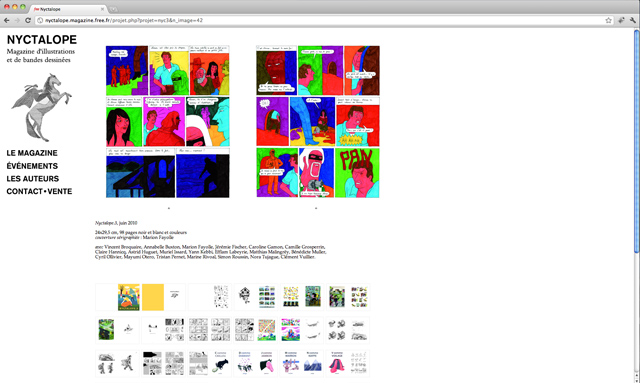The height and width of the screenshot is (383, 640).
Task: Open the LE MAGAZINE menu item
Action: (x=32, y=153)
